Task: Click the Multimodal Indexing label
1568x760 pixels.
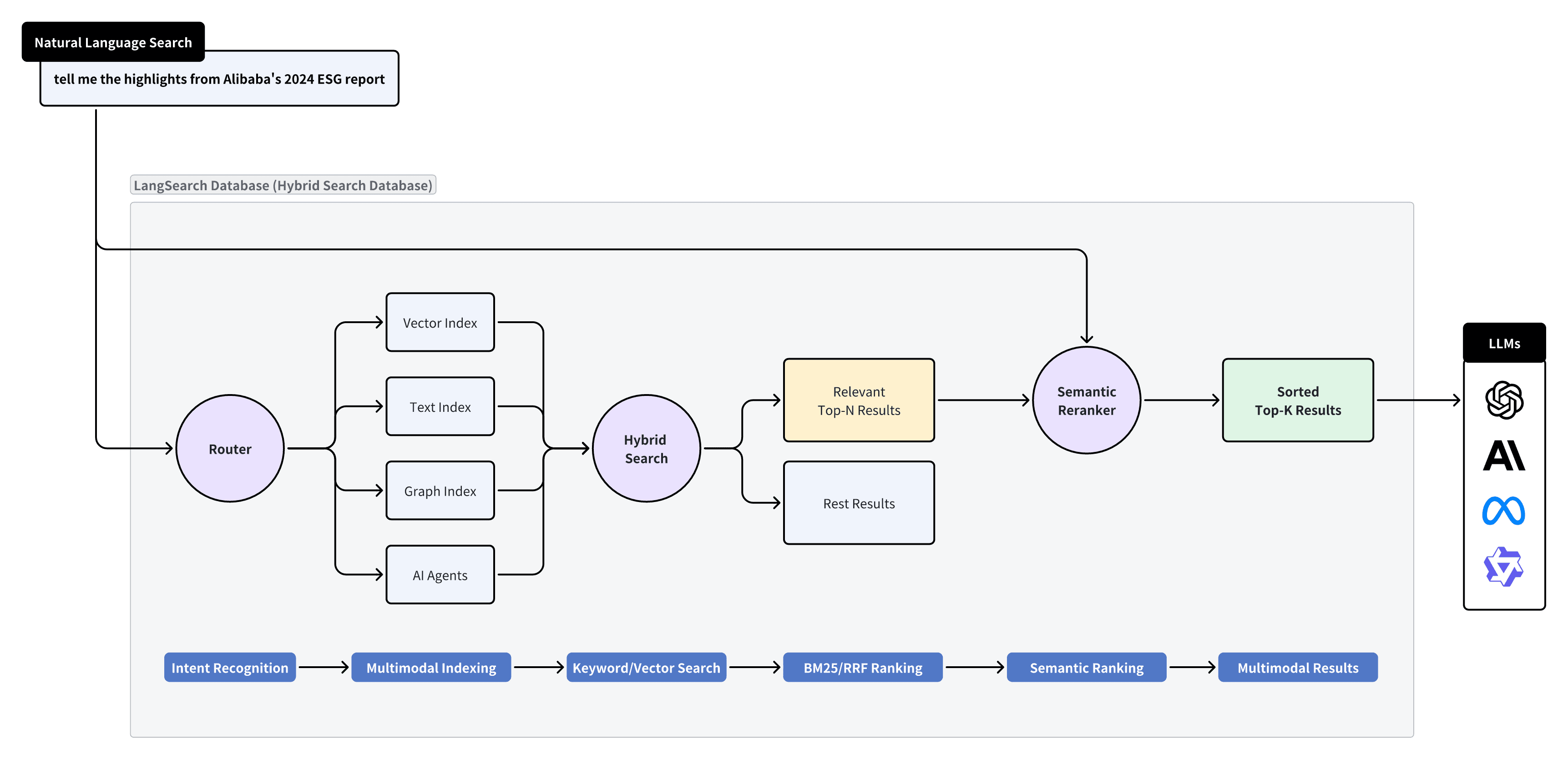Action: click(x=431, y=668)
